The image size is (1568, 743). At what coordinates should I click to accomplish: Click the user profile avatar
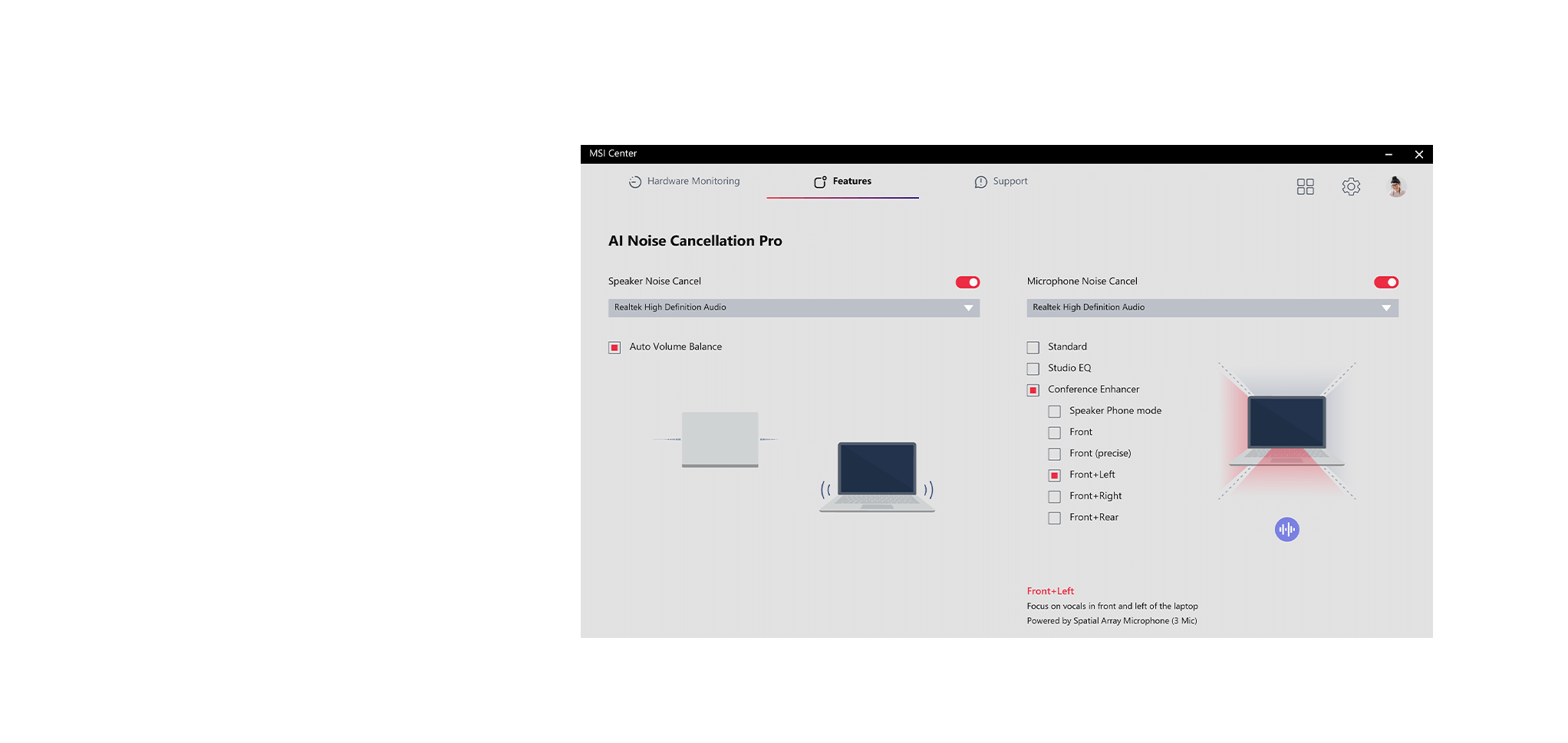(x=1396, y=187)
